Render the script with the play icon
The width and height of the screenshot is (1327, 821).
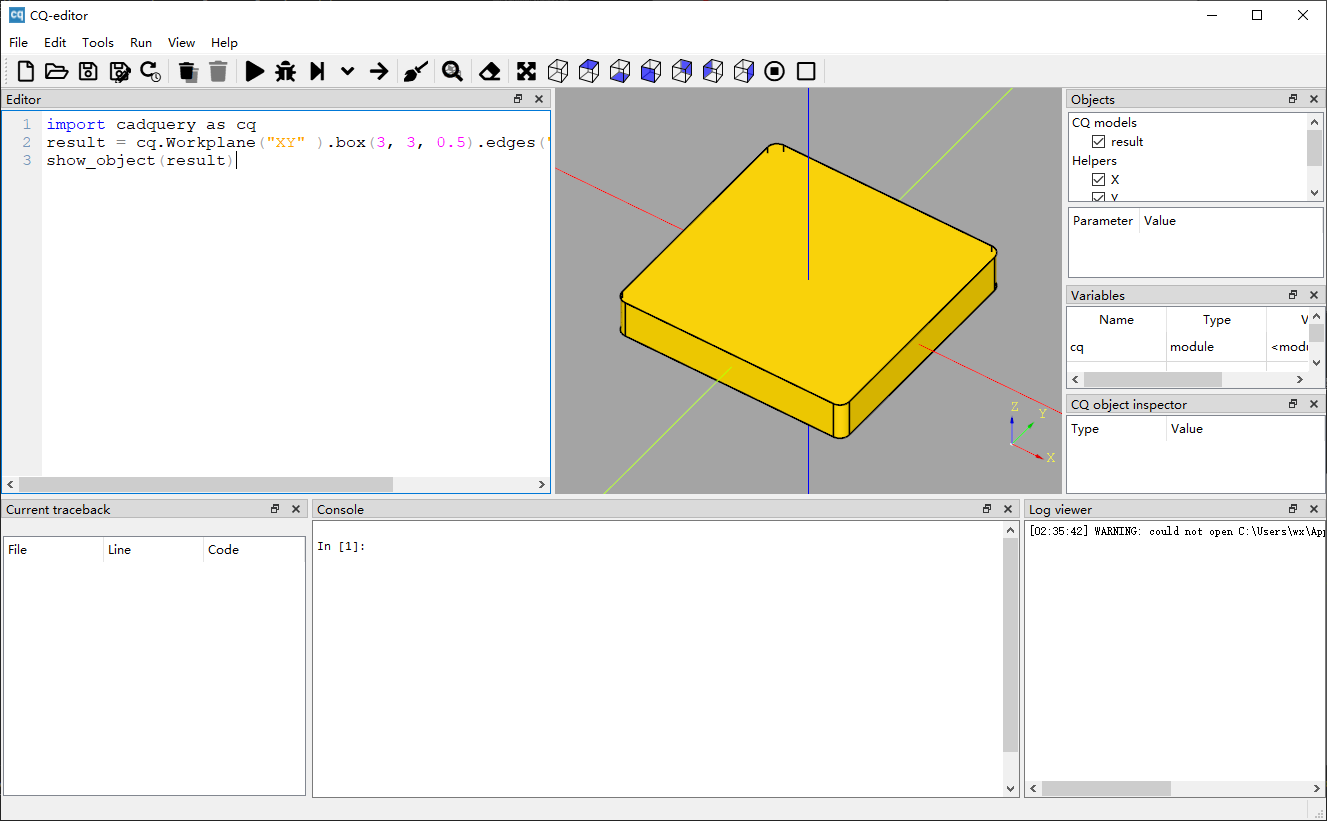tap(255, 71)
